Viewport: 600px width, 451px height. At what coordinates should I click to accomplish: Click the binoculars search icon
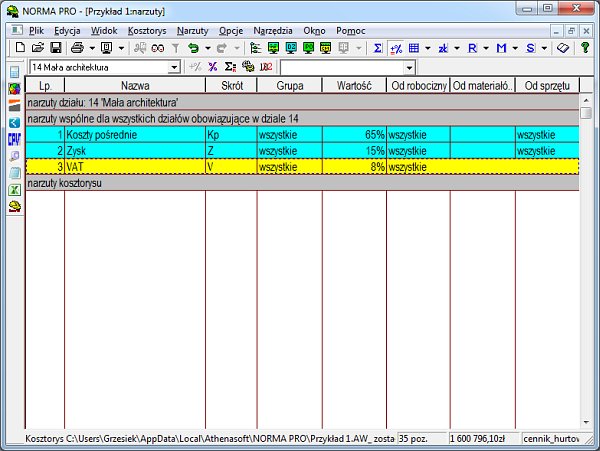(158, 48)
